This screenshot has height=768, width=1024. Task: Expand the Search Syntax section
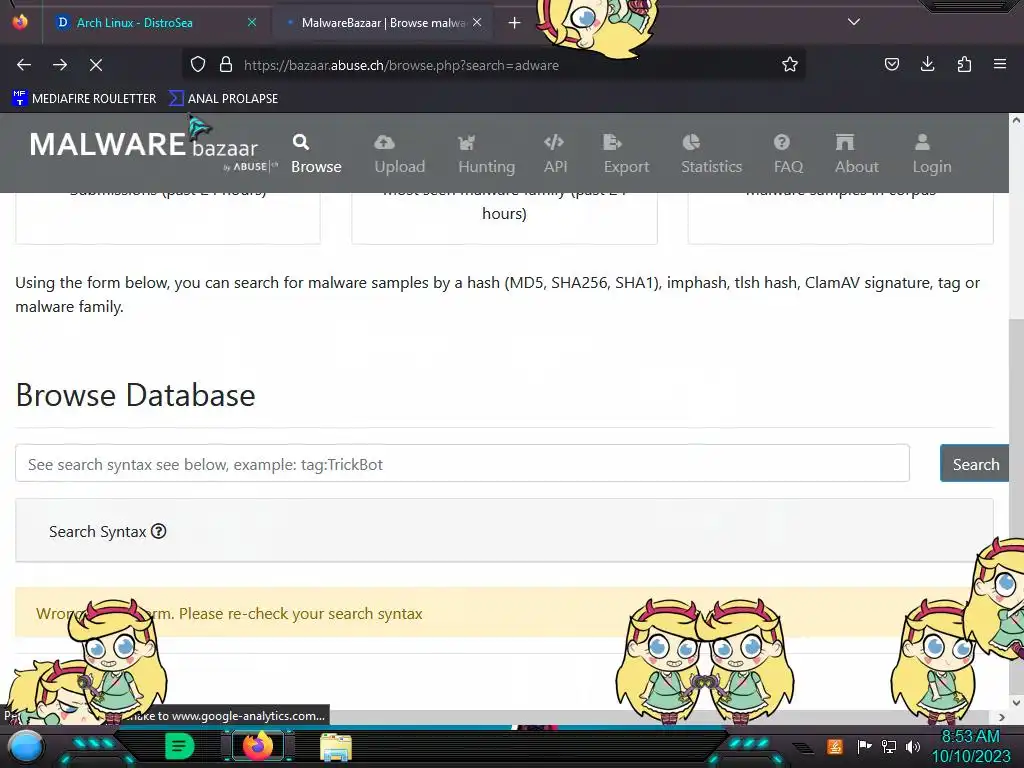pyautogui.click(x=504, y=531)
